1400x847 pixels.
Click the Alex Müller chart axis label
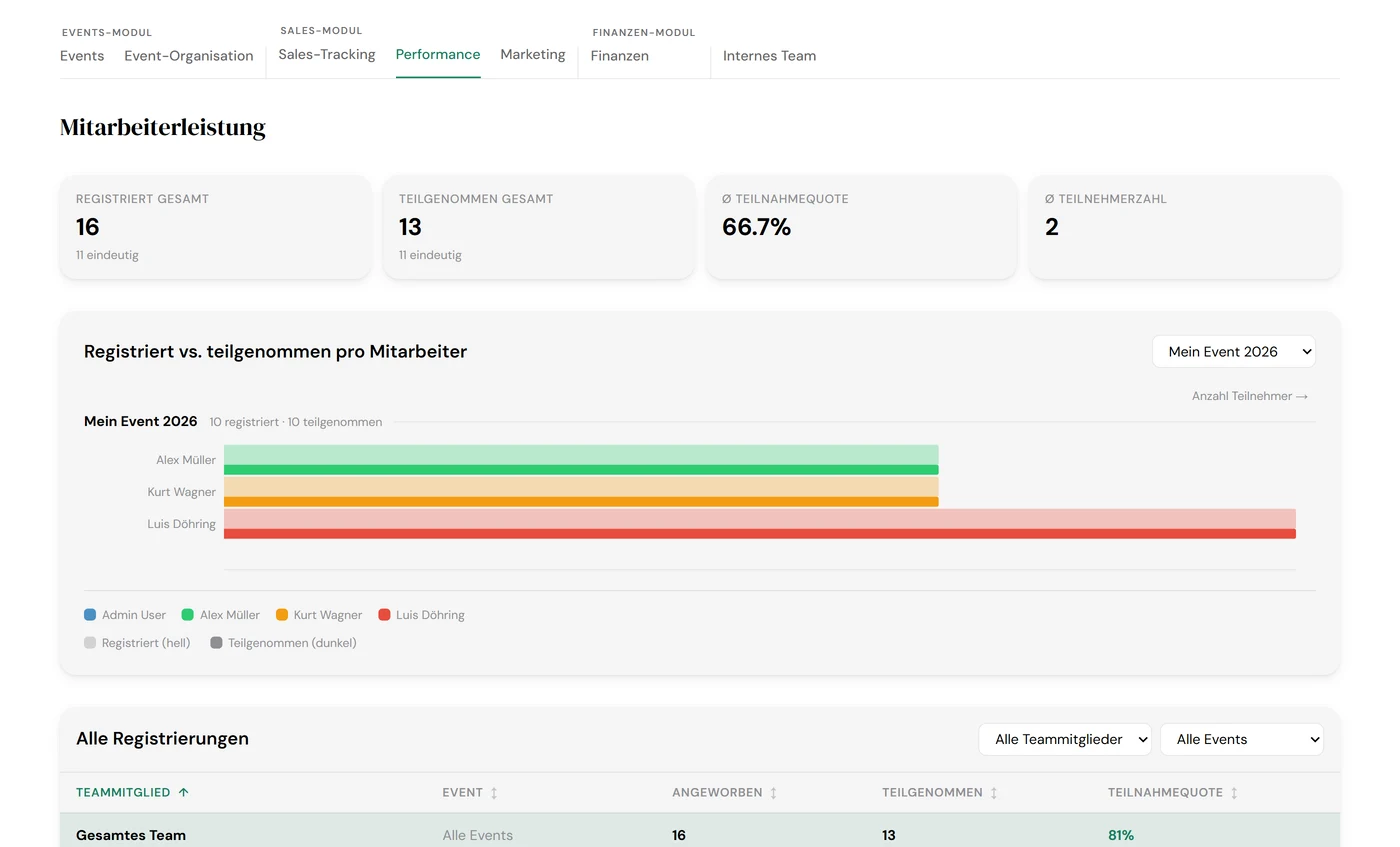pos(186,460)
